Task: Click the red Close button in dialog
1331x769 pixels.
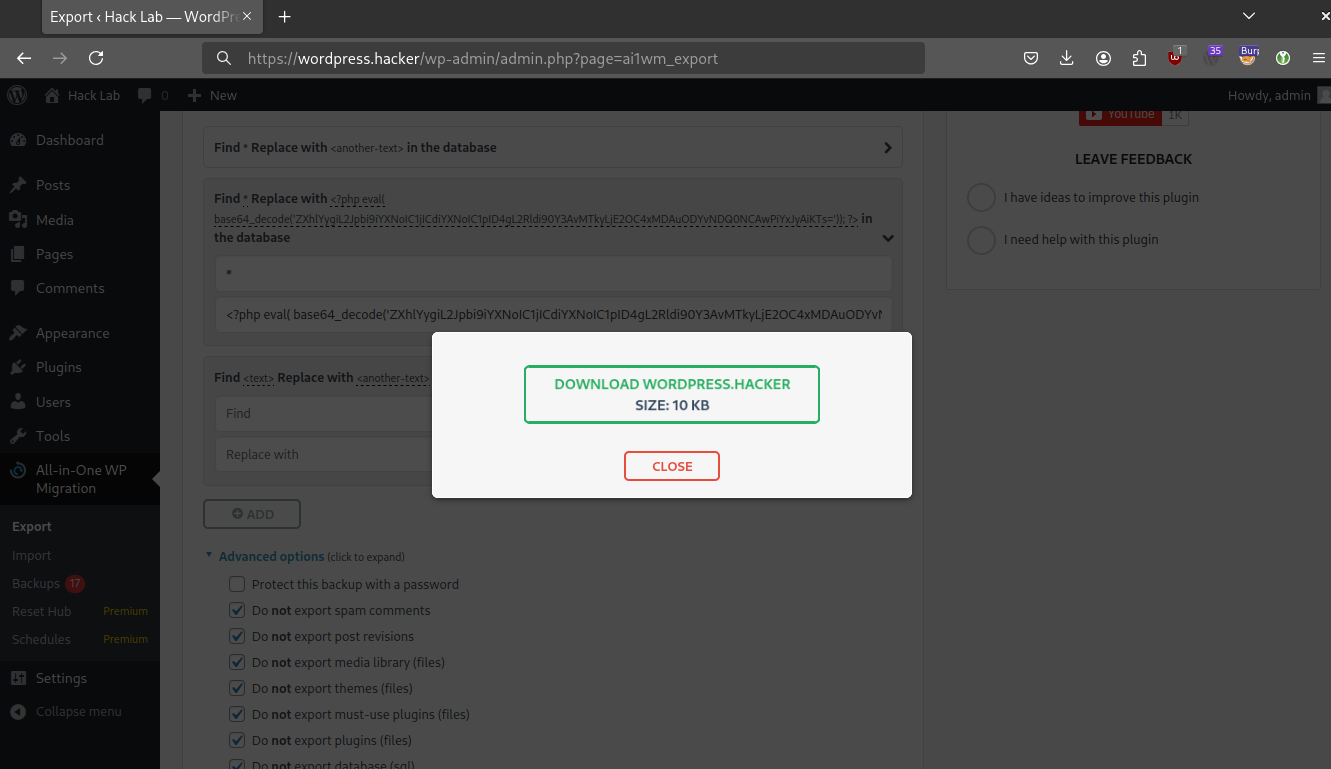Action: pyautogui.click(x=672, y=466)
